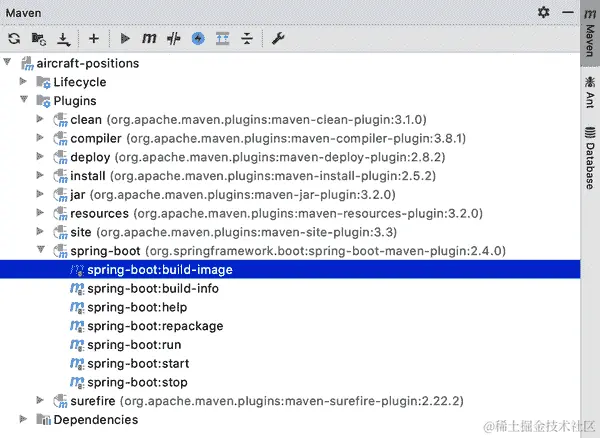Generate sources and update folders icon

[x=39, y=39]
